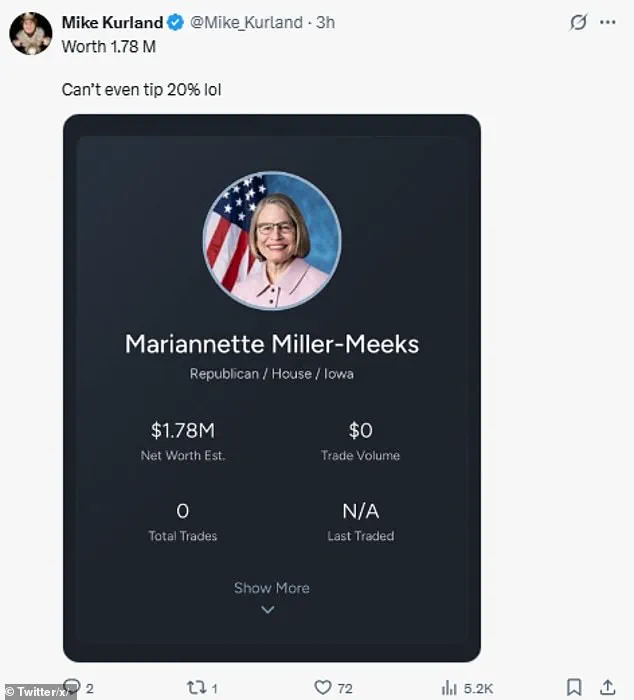The image size is (634, 700).
Task: View tweet analytics bar-chart icon
Action: click(x=449, y=688)
